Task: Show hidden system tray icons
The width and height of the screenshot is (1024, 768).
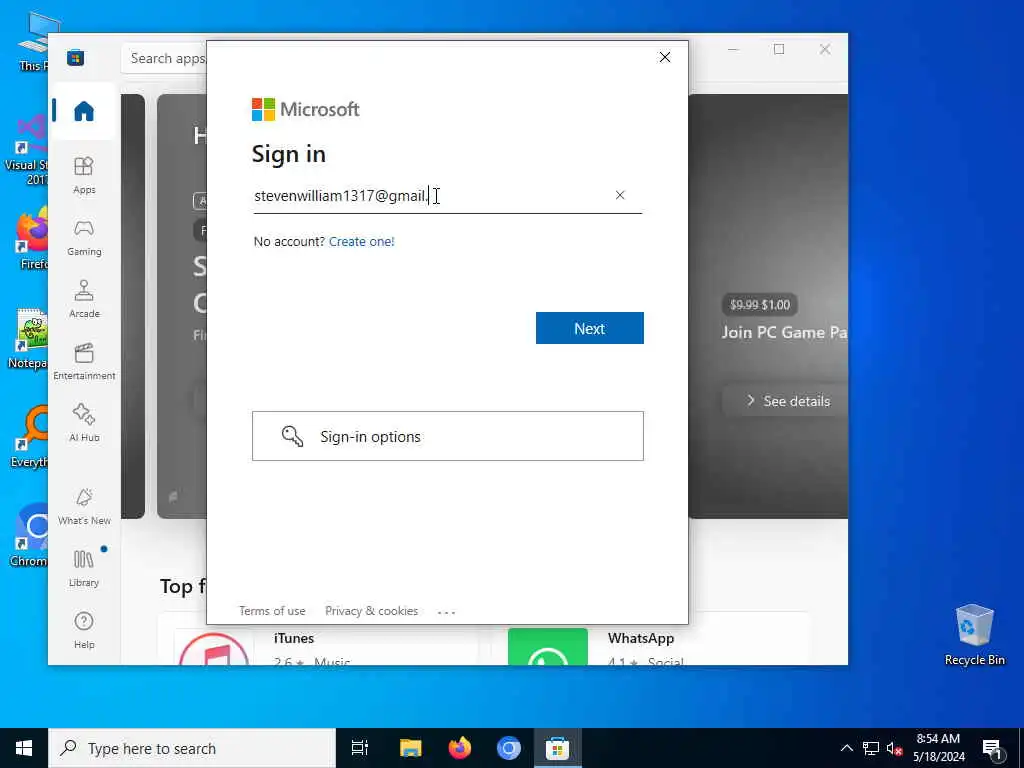Action: 846,748
